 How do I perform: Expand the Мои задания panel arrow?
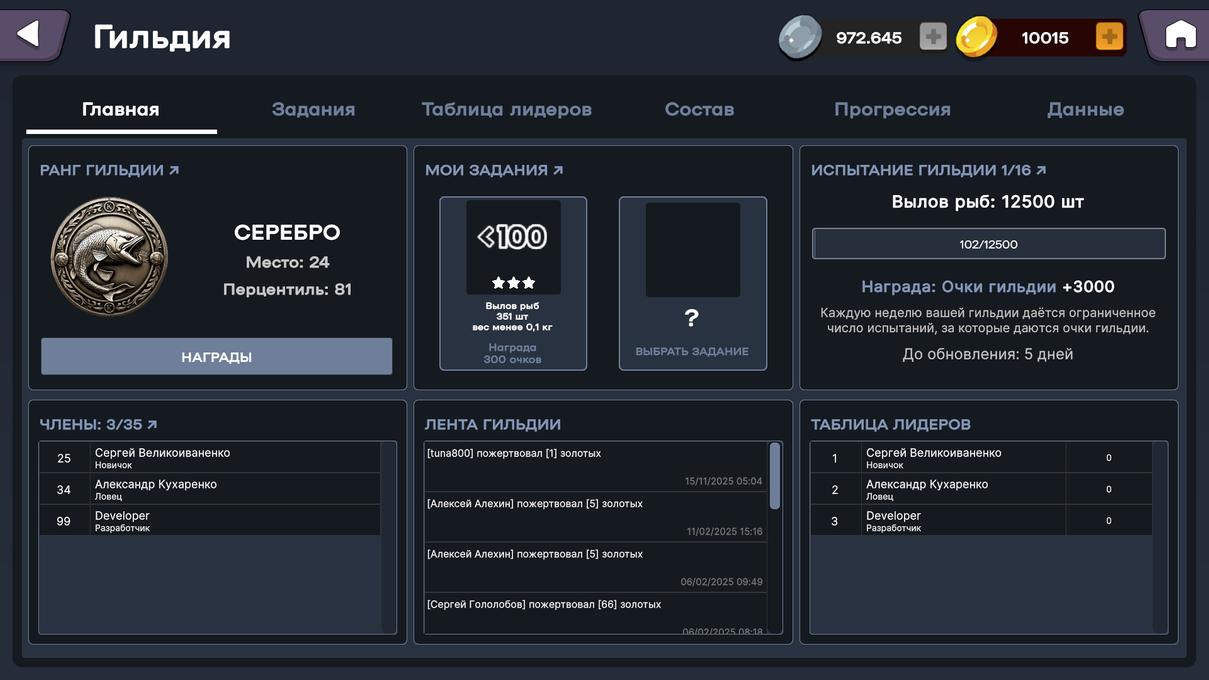(558, 171)
